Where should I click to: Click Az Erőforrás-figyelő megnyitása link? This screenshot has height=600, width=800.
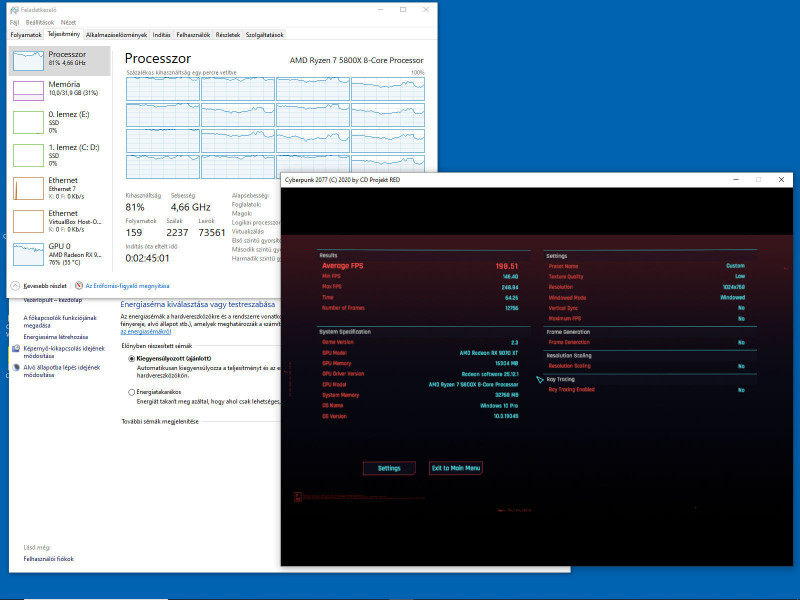tap(128, 286)
